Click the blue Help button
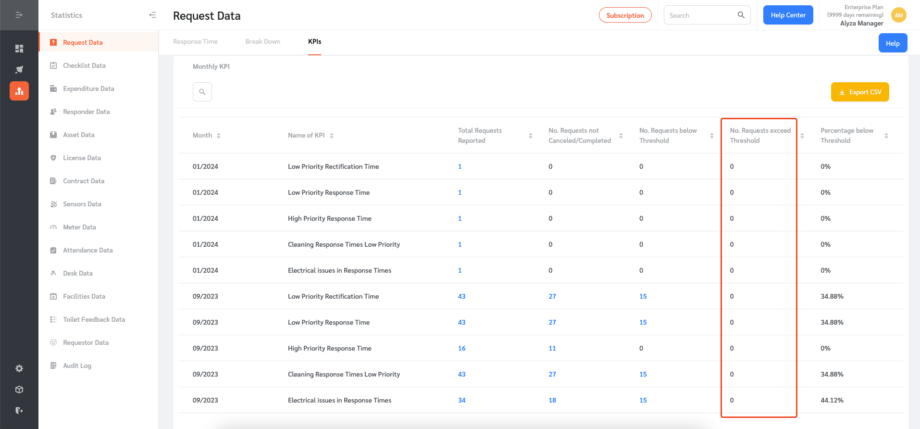The image size is (920, 429). click(892, 43)
